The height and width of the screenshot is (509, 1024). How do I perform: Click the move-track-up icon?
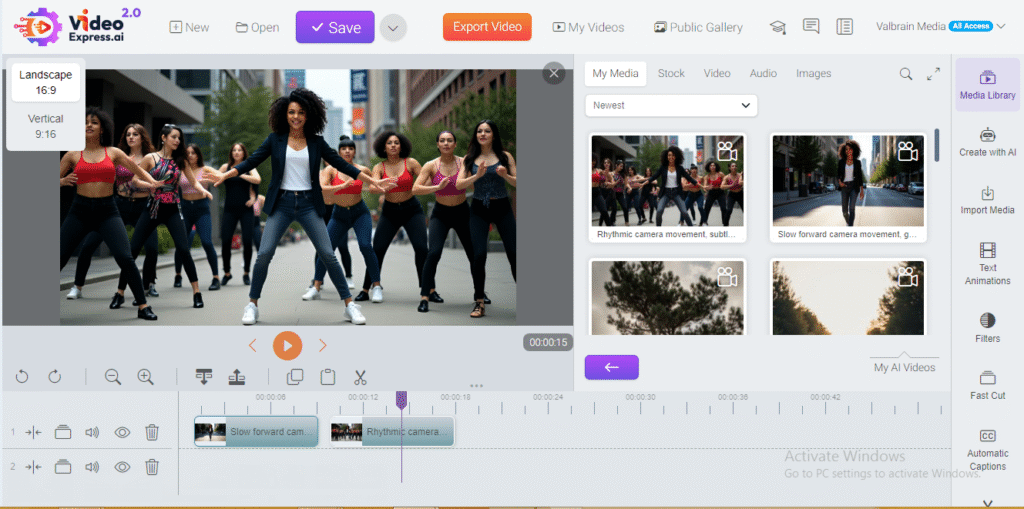[236, 376]
